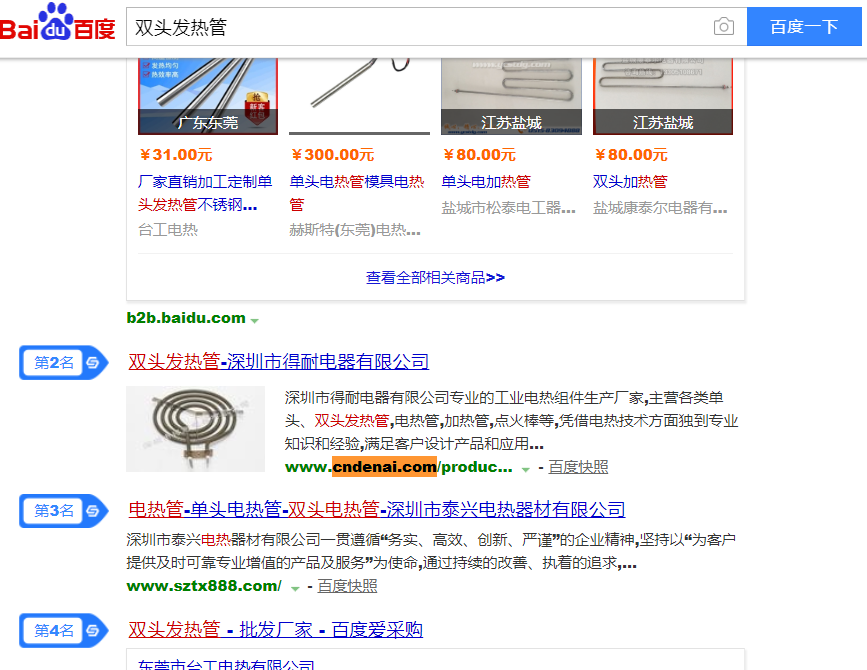Click the www.cndenai.com result URL
The width and height of the screenshot is (867, 670).
point(399,467)
